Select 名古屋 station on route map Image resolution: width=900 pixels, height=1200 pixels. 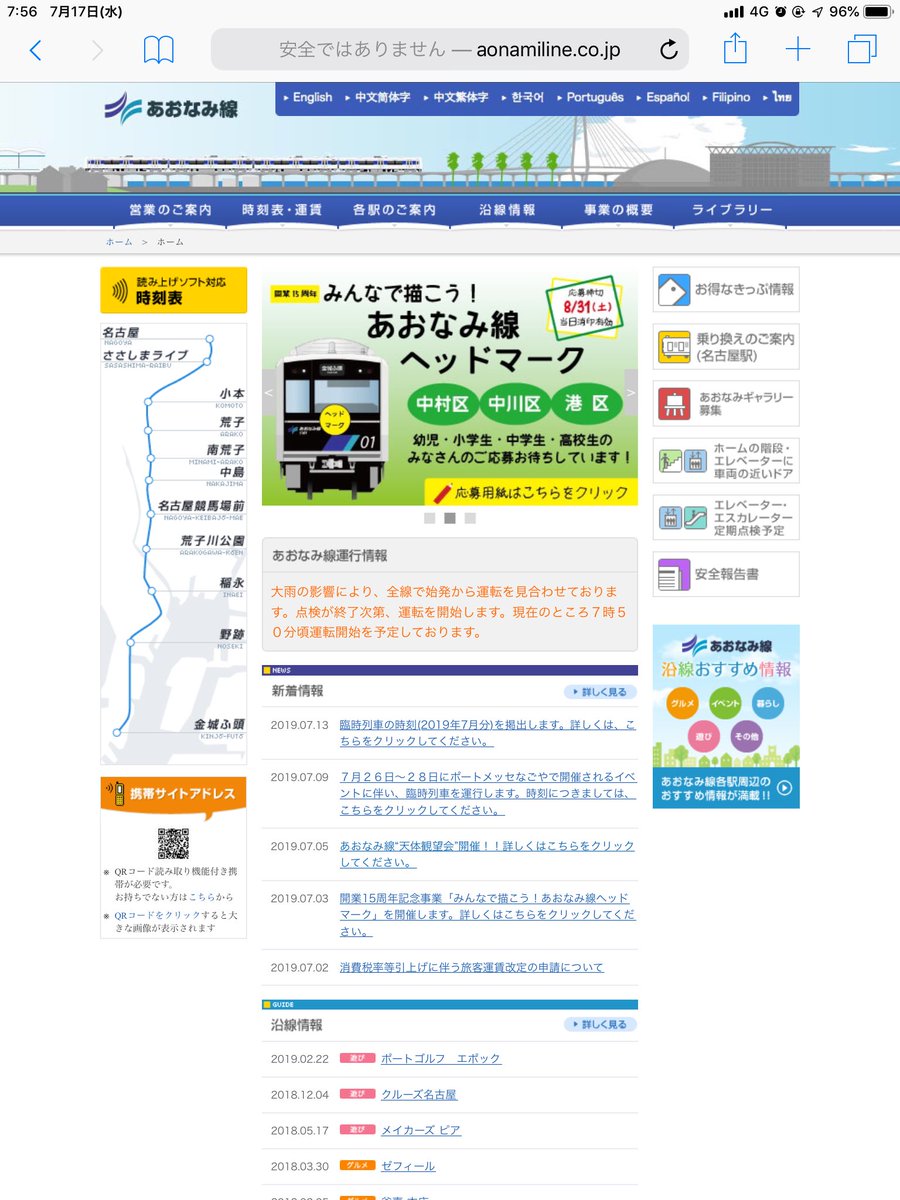[120, 334]
